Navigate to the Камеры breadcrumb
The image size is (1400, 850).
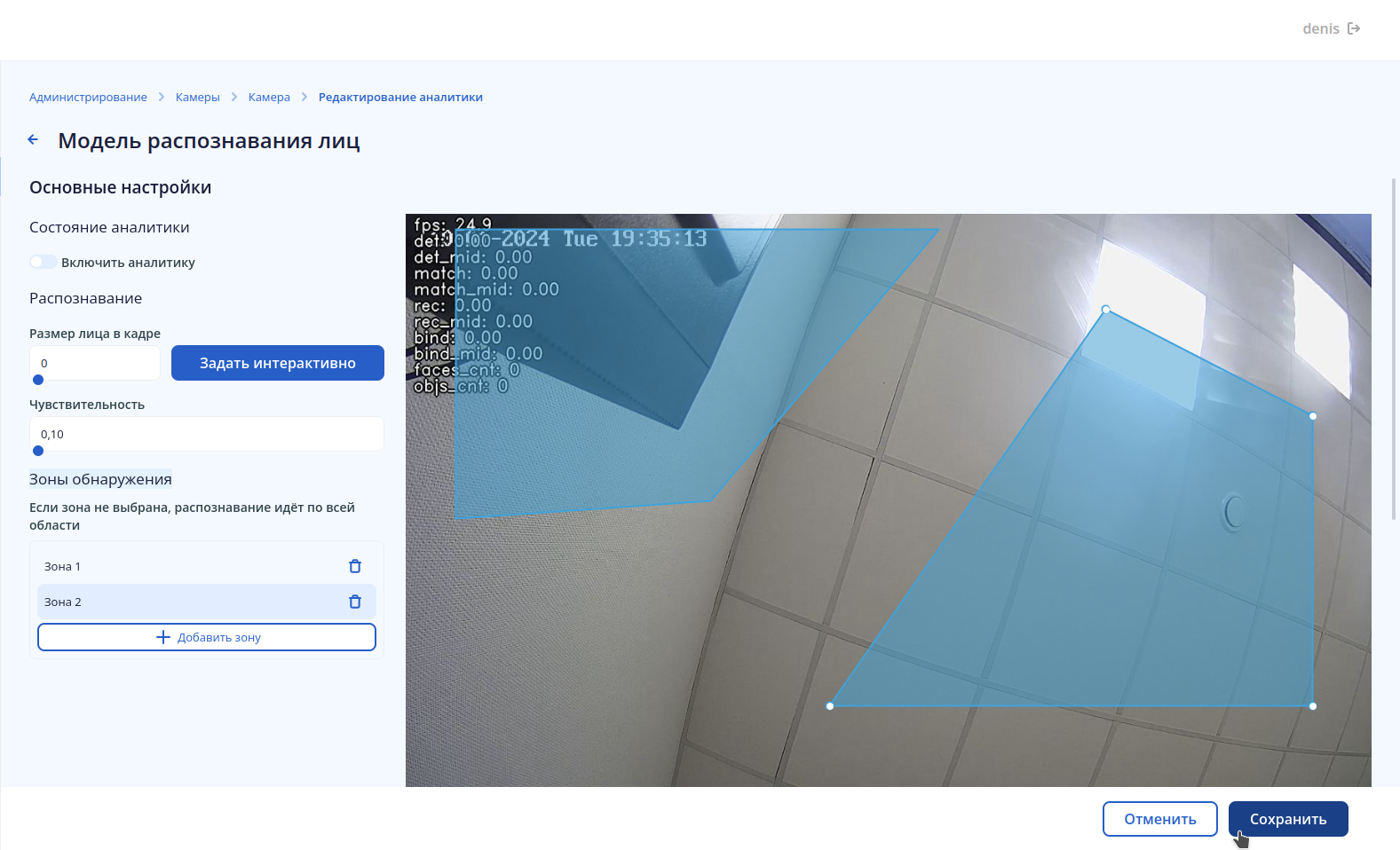(x=198, y=98)
